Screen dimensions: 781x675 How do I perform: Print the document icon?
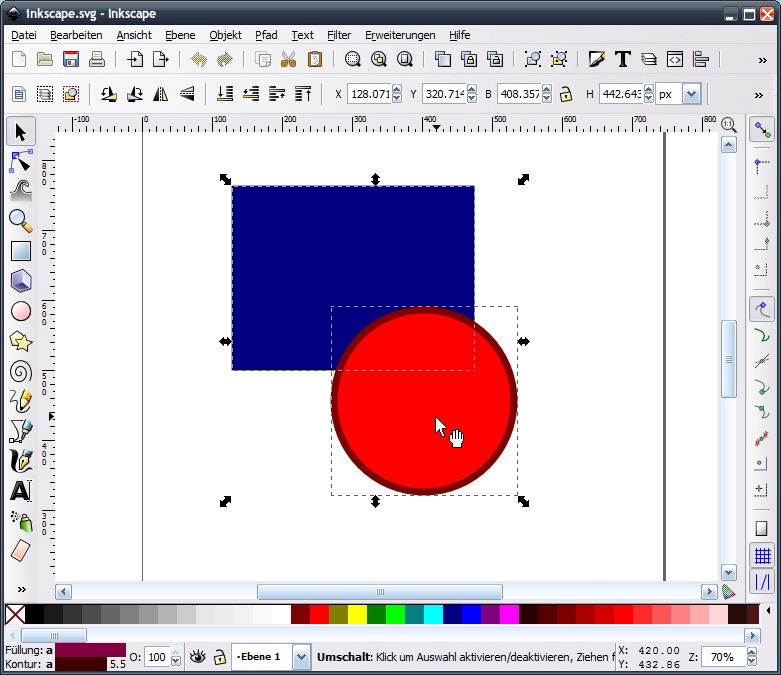point(97,59)
